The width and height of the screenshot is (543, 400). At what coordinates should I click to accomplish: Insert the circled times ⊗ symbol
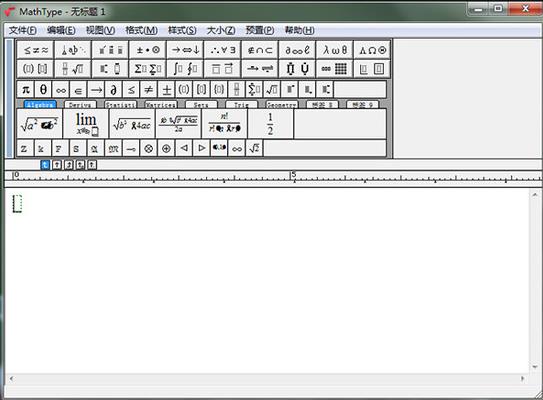149,149
